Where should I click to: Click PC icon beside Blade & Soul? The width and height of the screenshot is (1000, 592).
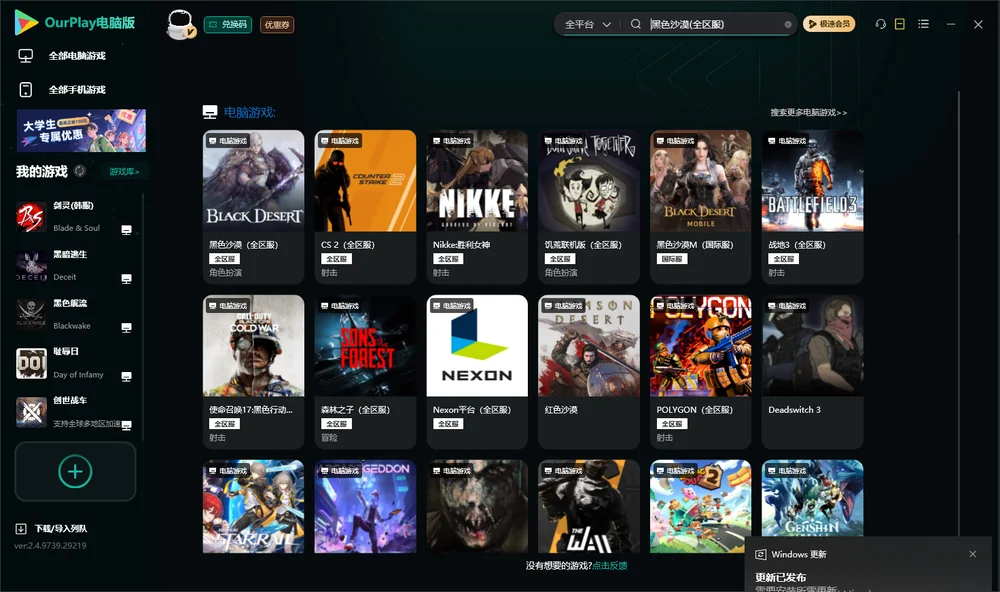(x=126, y=230)
